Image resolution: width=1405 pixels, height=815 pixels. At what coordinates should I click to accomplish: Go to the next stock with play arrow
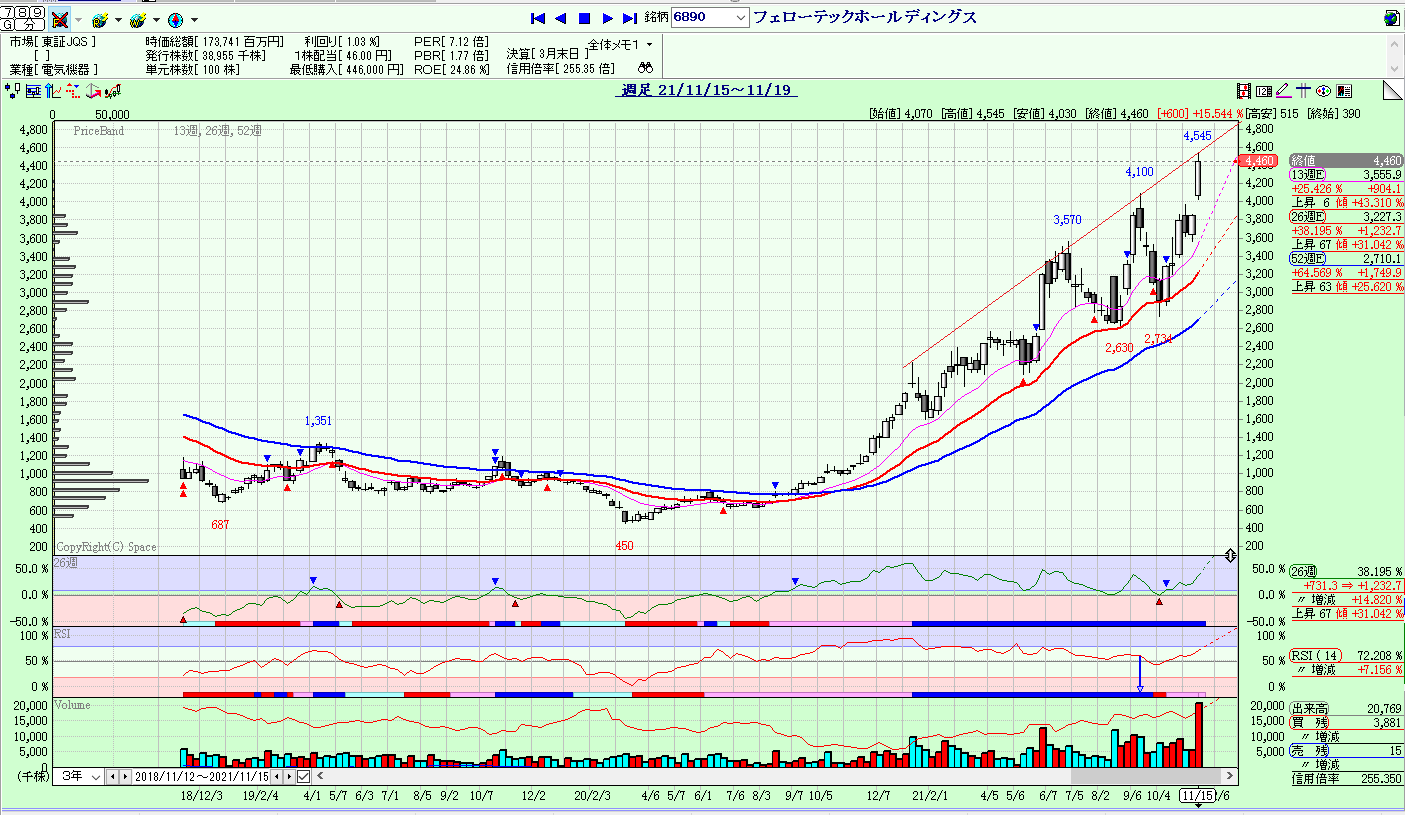coord(607,18)
